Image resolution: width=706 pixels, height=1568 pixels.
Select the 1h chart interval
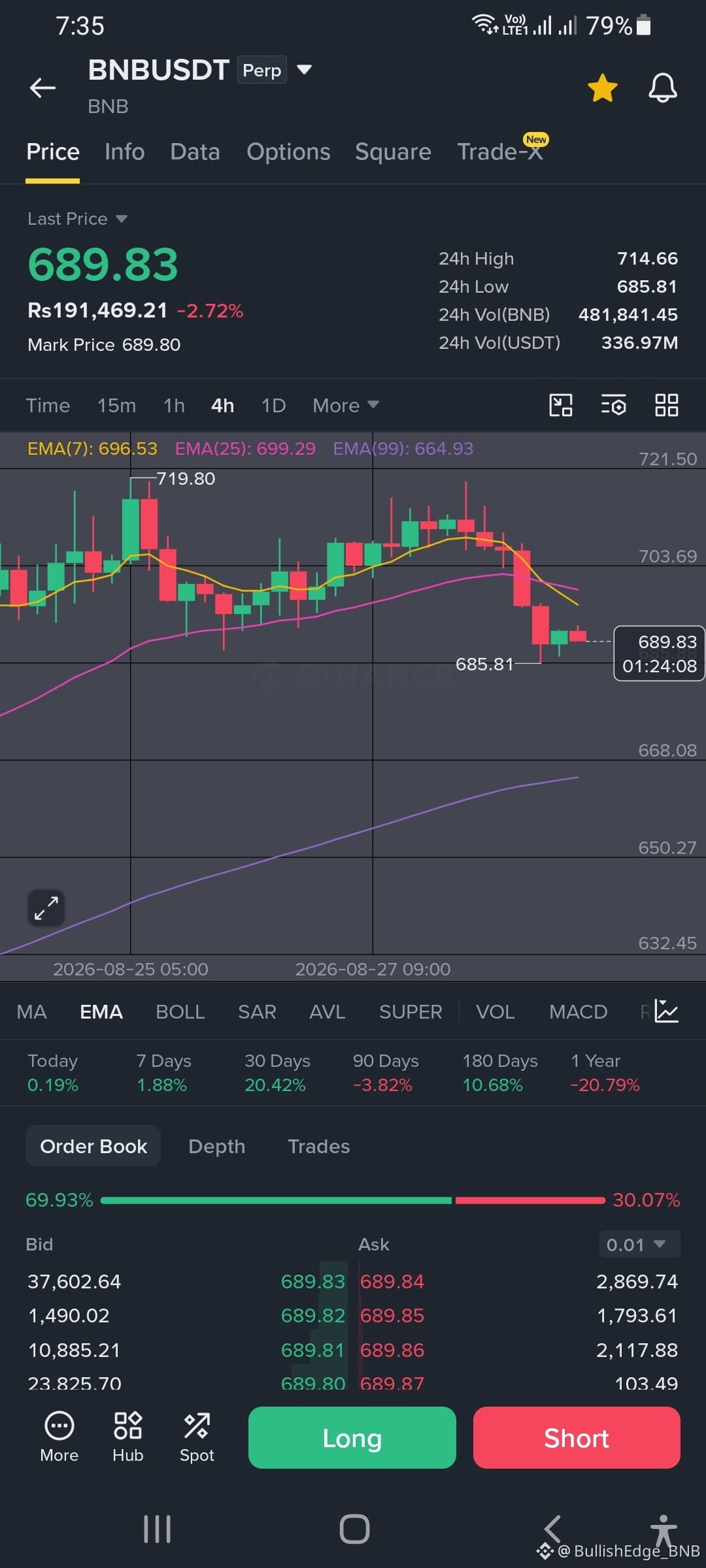174,405
